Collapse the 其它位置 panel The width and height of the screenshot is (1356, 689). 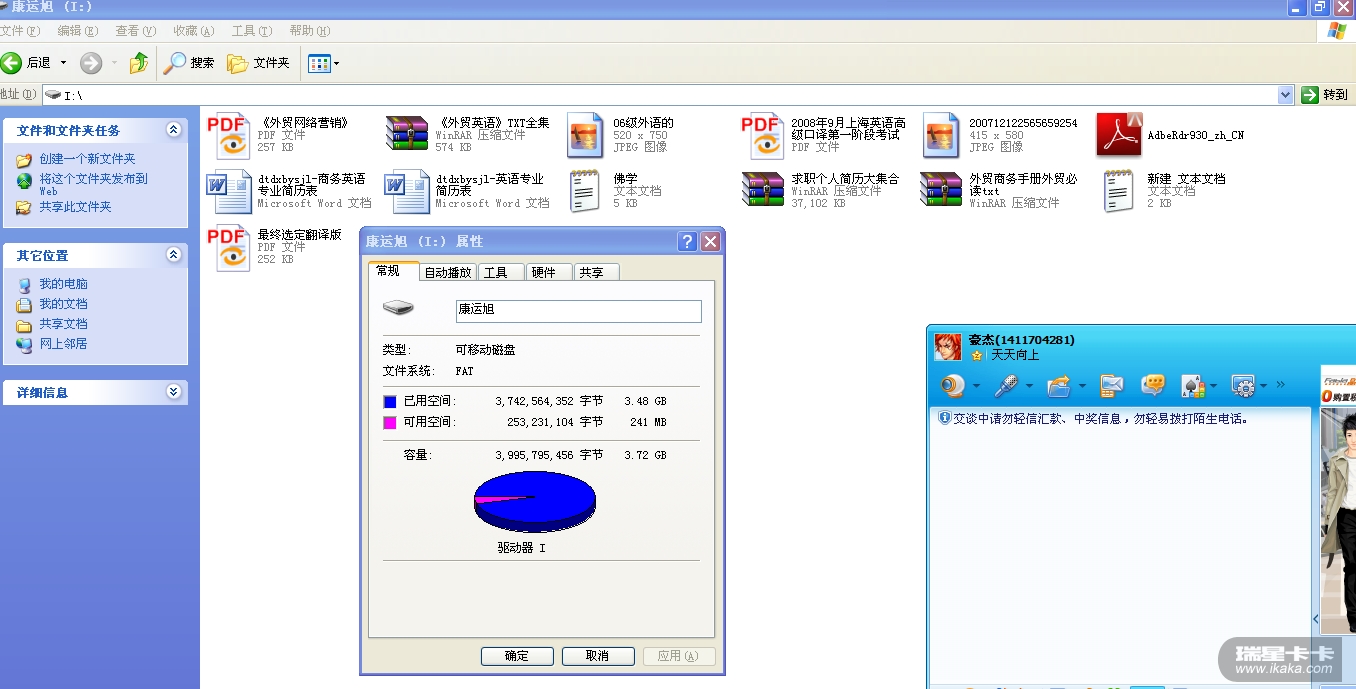pos(174,255)
